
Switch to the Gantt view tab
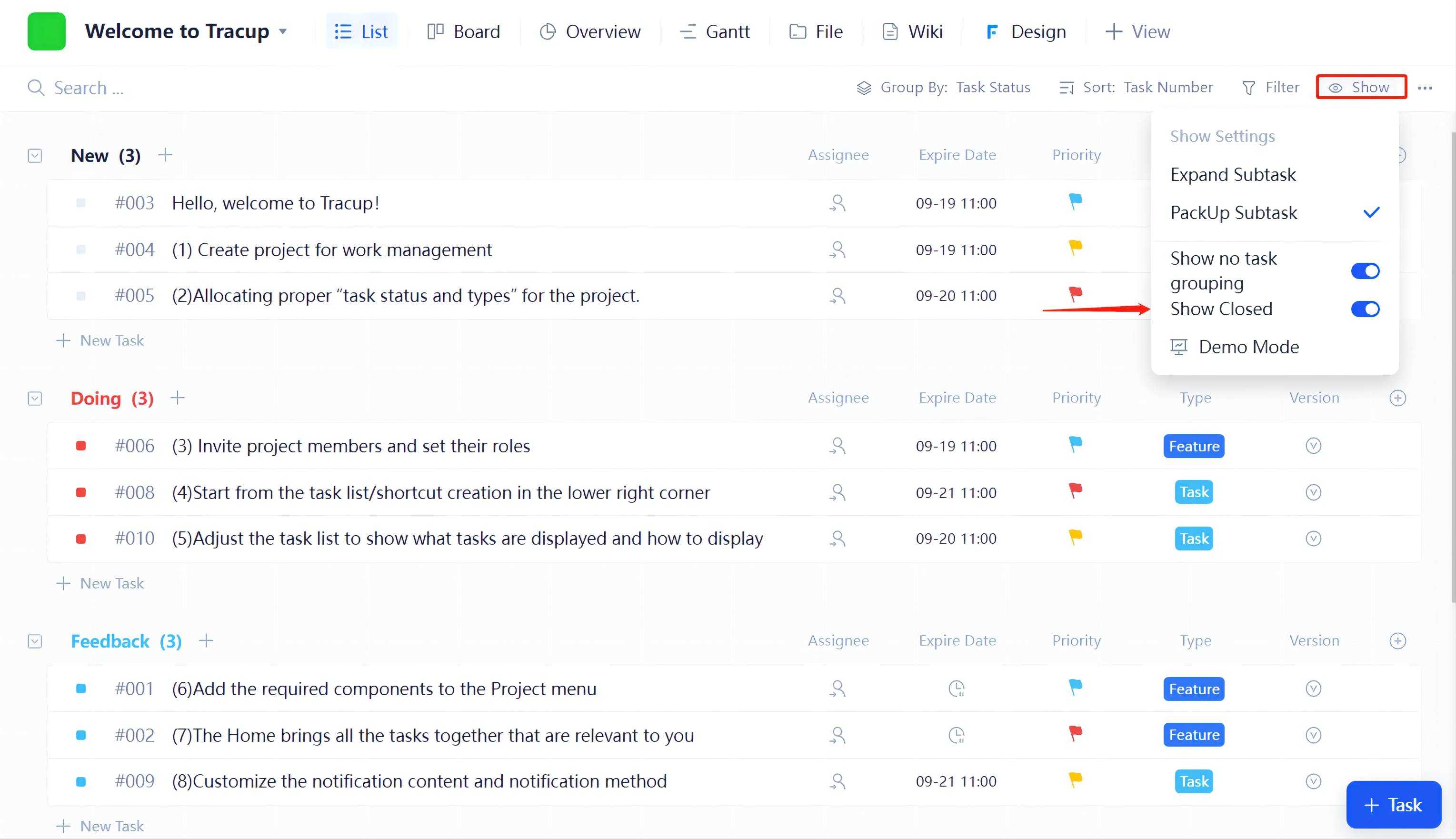tap(715, 32)
